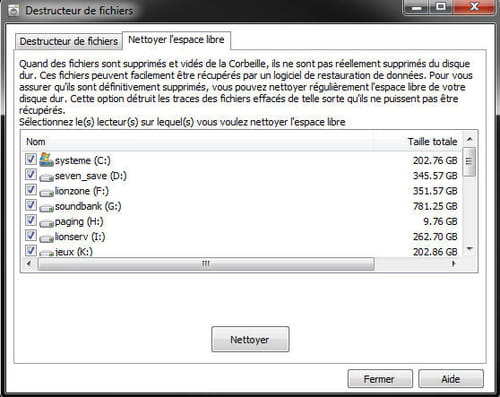Open help with the Aide button

pyautogui.click(x=451, y=379)
